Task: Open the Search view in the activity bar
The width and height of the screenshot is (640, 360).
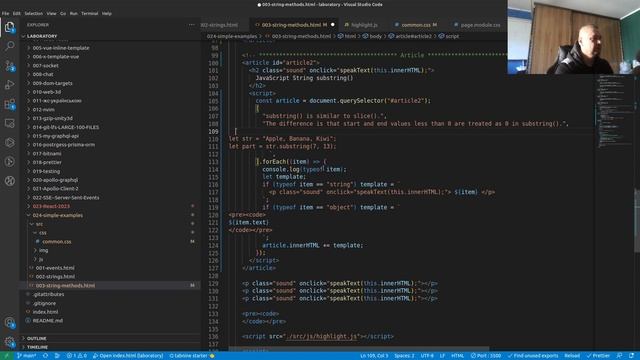Action: (9, 46)
